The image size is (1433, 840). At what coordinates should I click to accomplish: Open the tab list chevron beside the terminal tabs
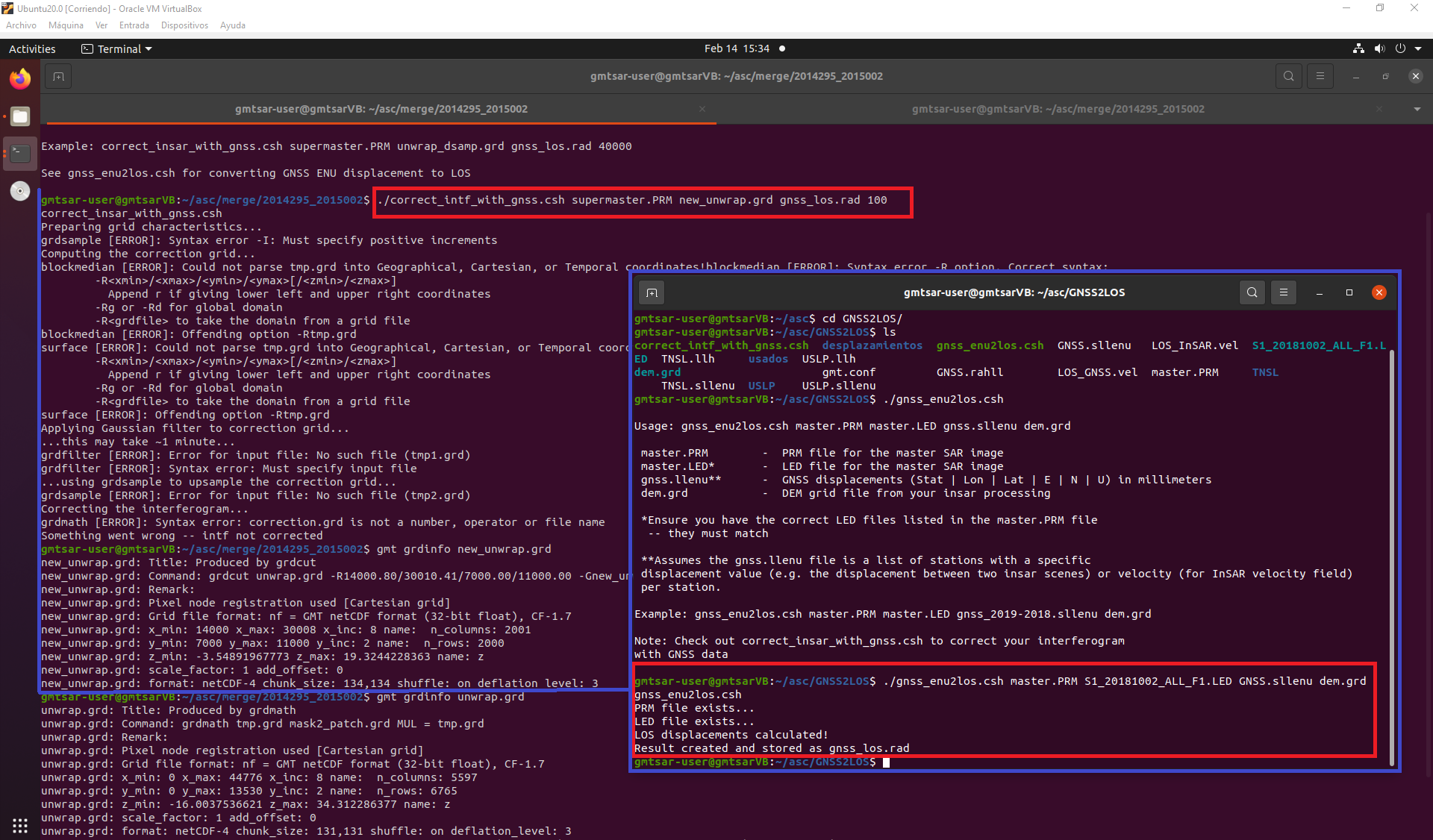click(x=1417, y=108)
